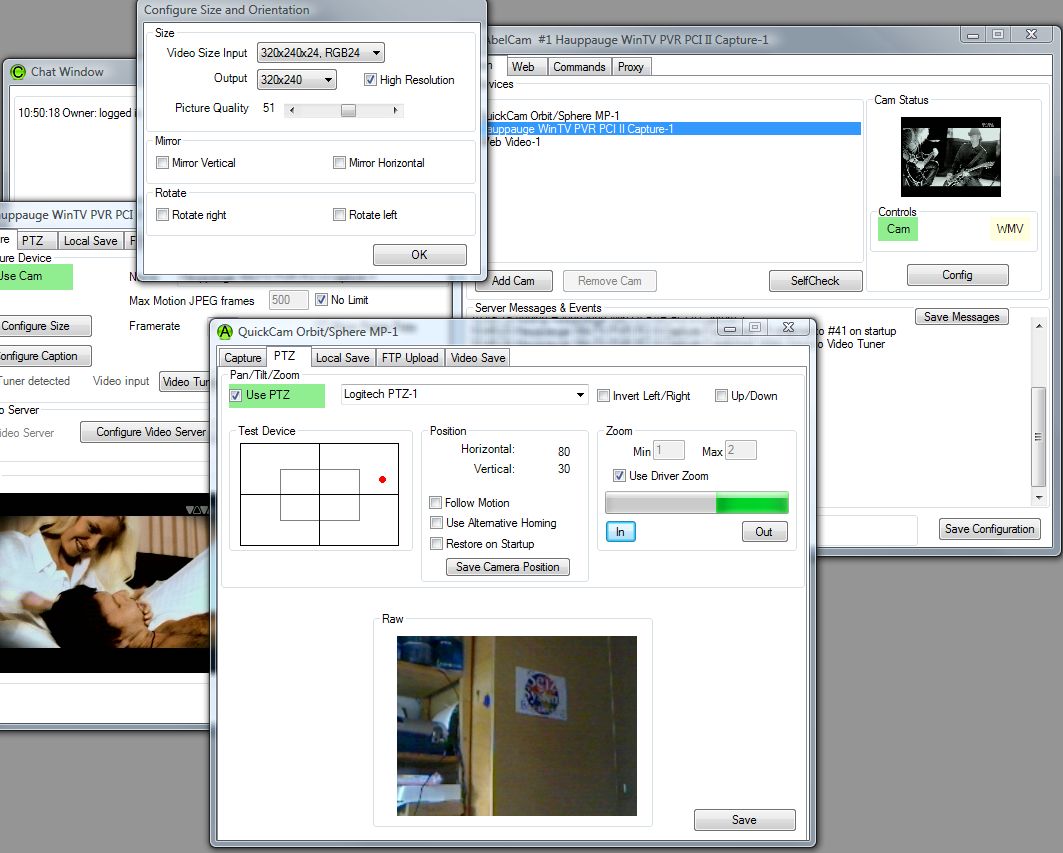This screenshot has height=853, width=1063.
Task: Click the QuickCam window green A icon
Action: pyautogui.click(x=225, y=332)
